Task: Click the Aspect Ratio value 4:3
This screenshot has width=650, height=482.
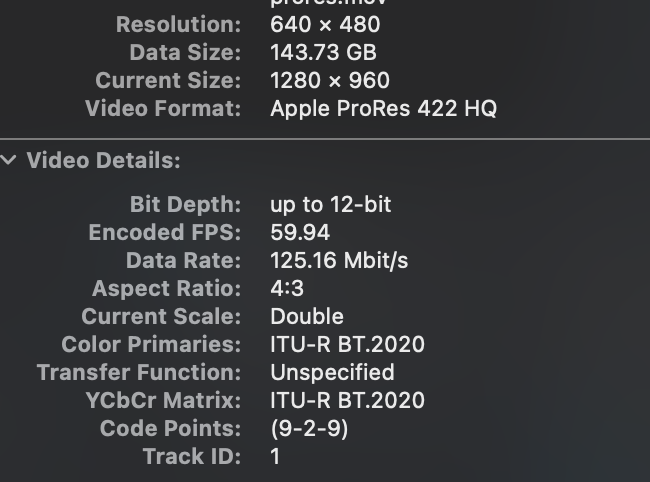Action: 287,289
